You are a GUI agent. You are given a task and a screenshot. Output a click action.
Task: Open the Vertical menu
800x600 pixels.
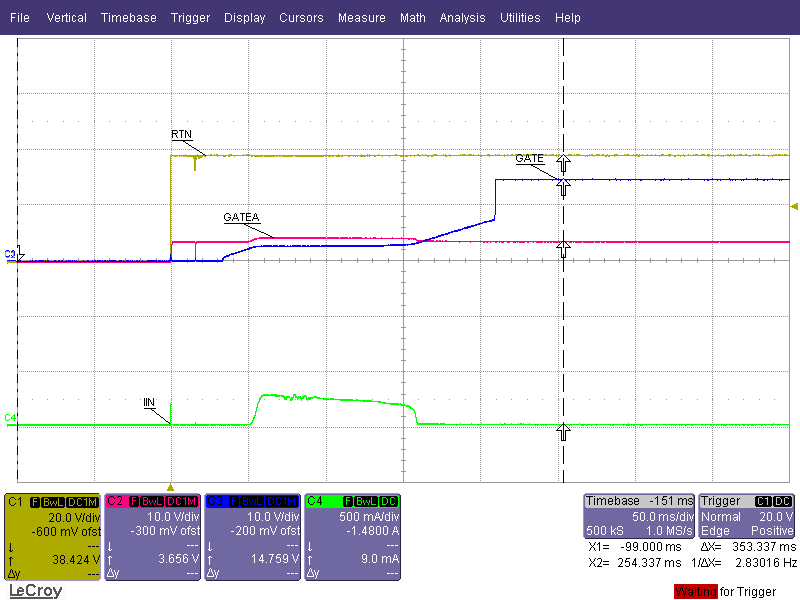(x=66, y=18)
